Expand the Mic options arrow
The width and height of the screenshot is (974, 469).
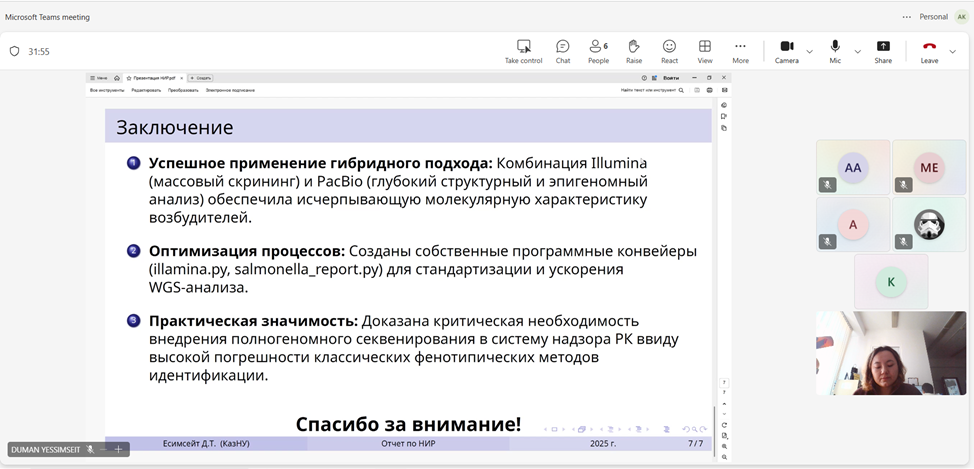(857, 51)
